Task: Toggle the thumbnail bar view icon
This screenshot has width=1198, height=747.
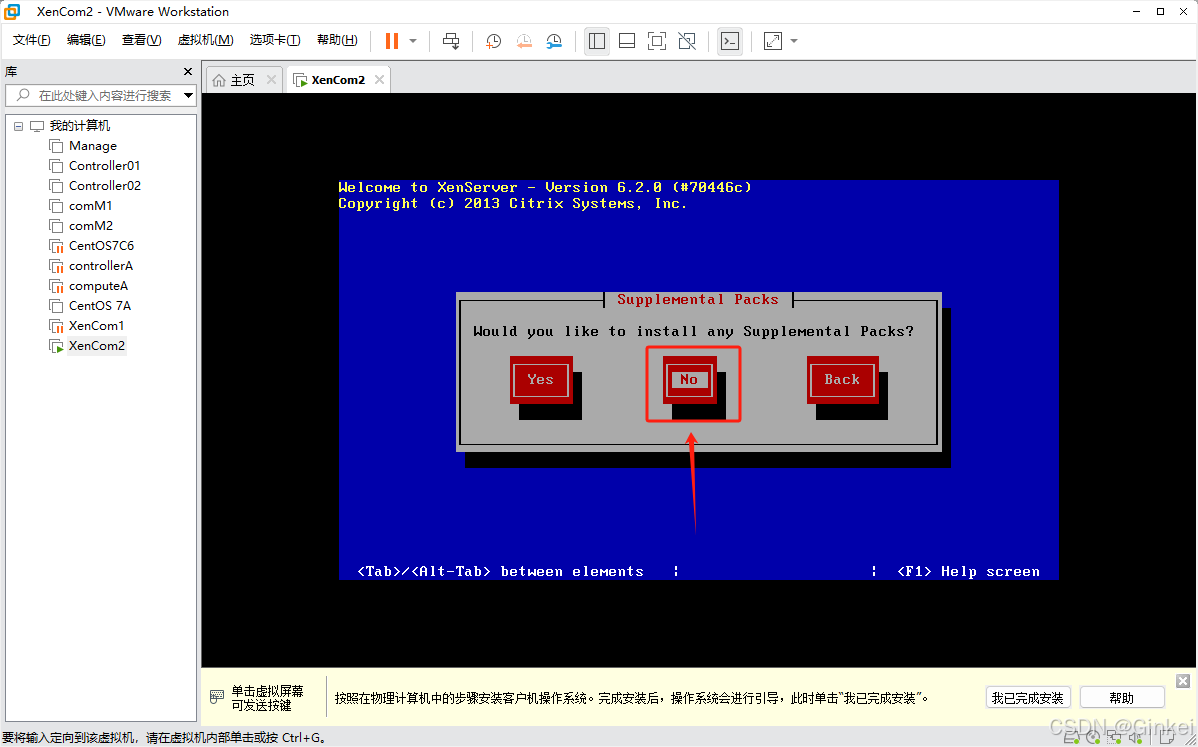Action: 627,41
